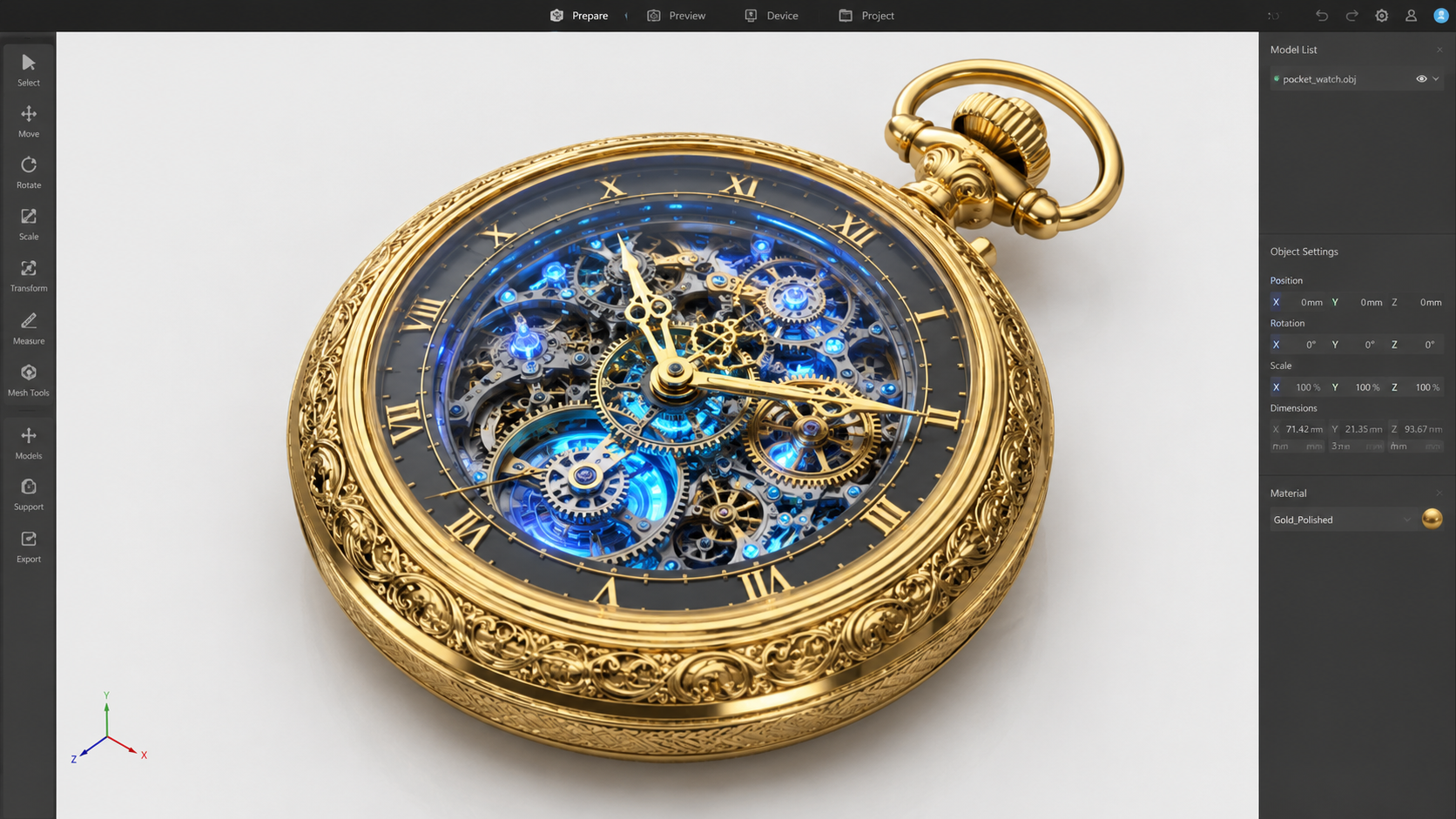The height and width of the screenshot is (819, 1456).
Task: Choose the Rotate tool
Action: click(29, 172)
